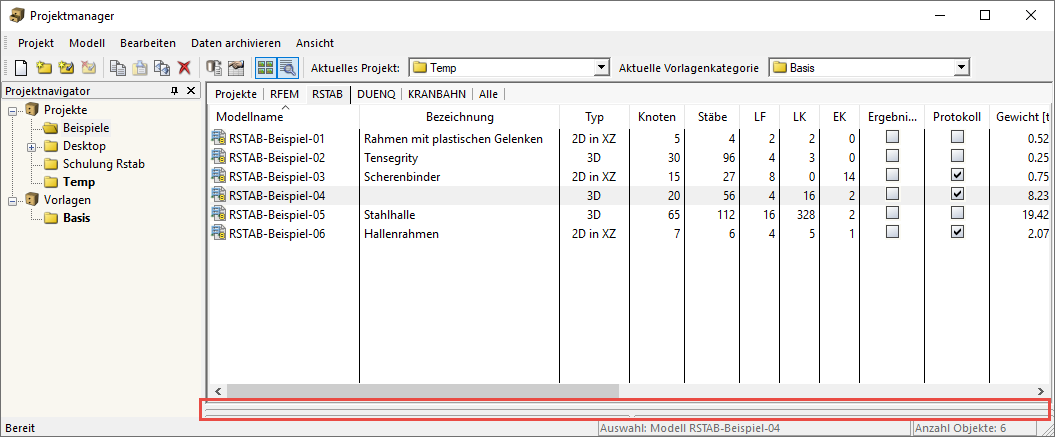
Task: Toggle the thumbnails view icon
Action: [x=265, y=67]
